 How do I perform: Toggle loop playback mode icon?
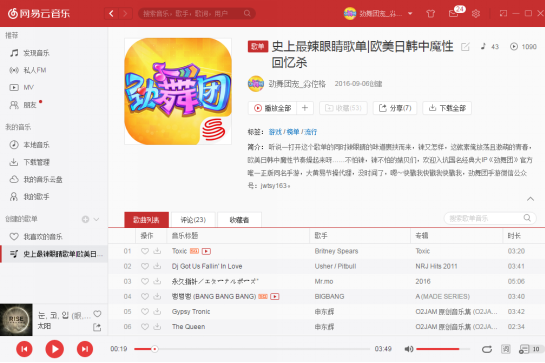(487, 349)
